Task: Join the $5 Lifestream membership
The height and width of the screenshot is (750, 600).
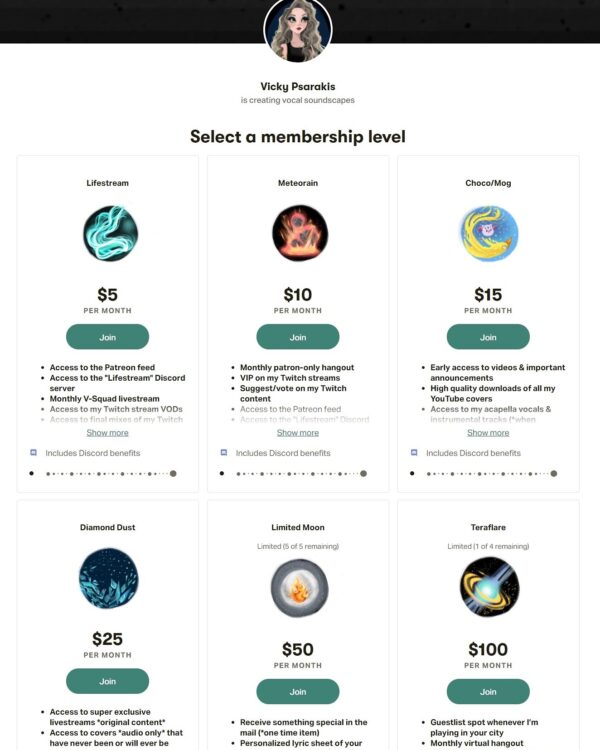Action: pos(108,337)
